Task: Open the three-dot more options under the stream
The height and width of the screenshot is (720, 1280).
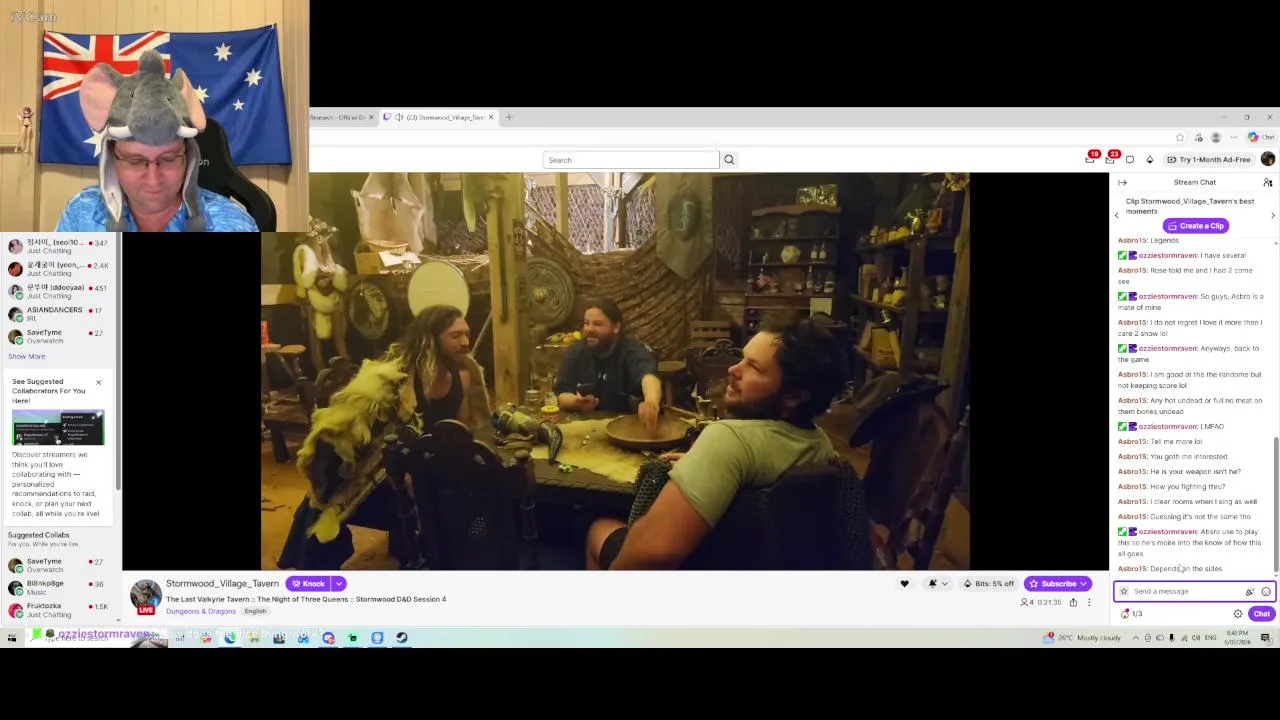Action: [1089, 602]
